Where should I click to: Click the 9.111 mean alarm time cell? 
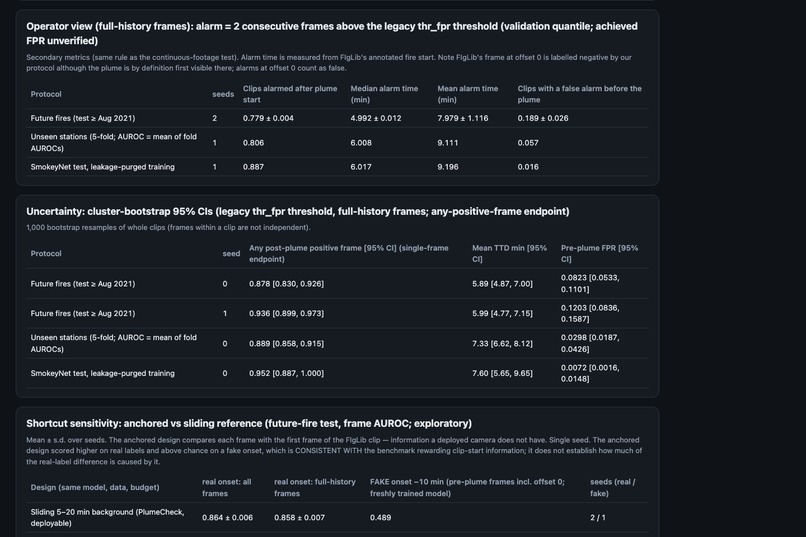click(448, 143)
